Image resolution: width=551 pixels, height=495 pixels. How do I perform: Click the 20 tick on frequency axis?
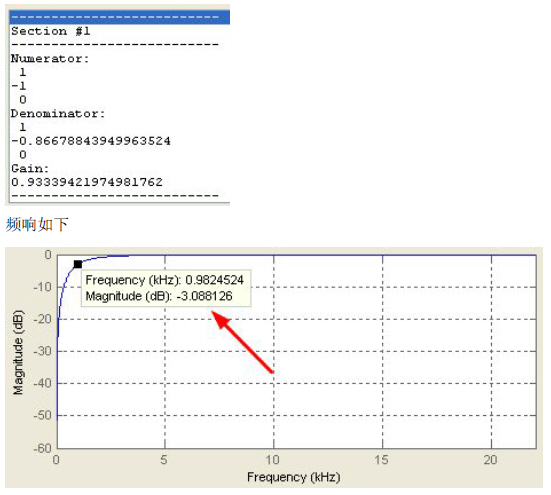490,460
